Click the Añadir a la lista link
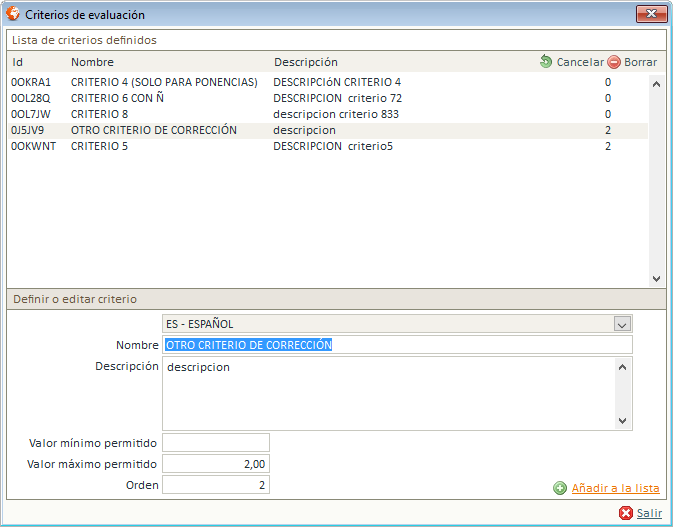 (615, 489)
